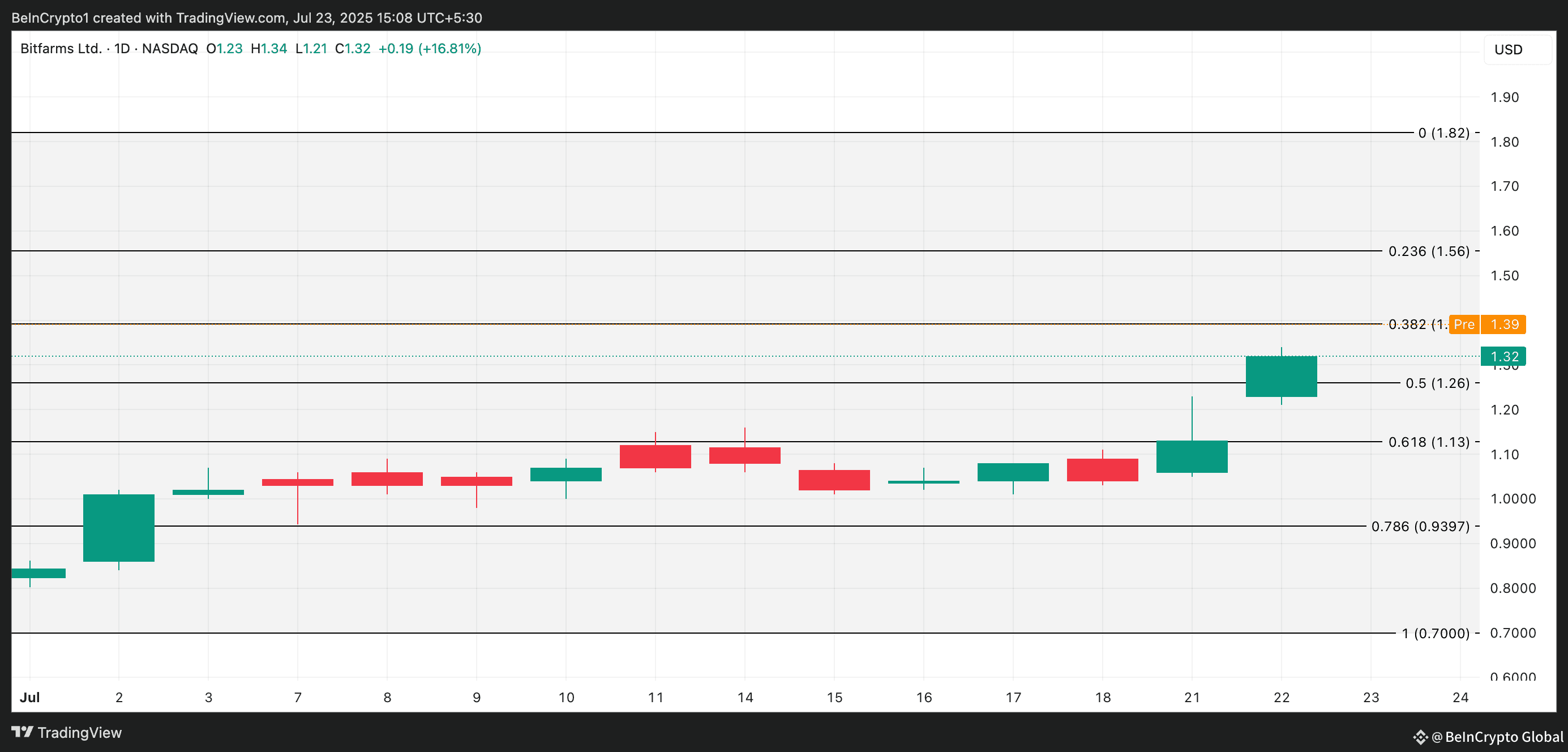The height and width of the screenshot is (752, 1568).
Task: Click the H1.34 high value in header
Action: point(268,49)
